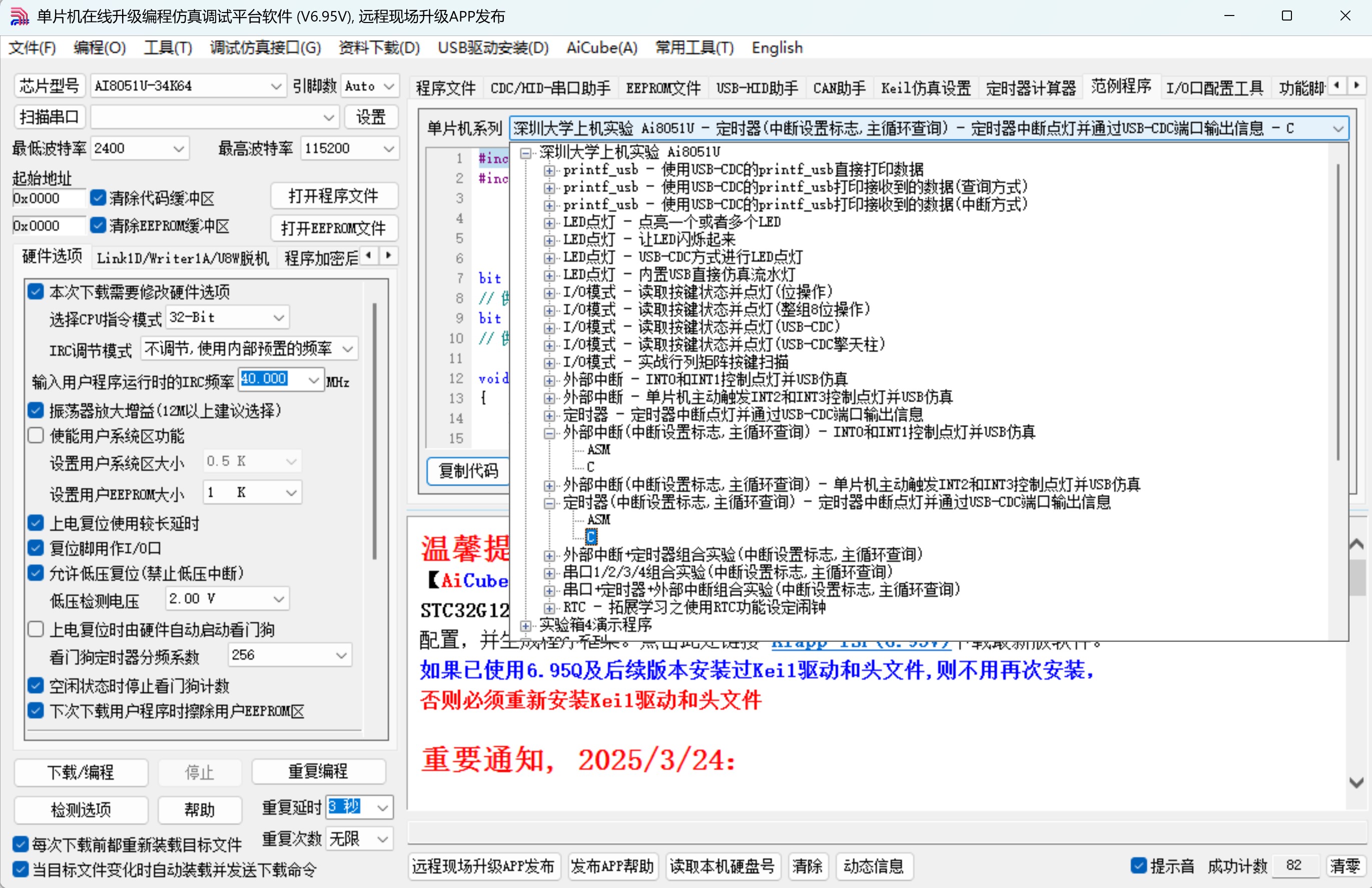Switch to Link1D/Writer1A/U8W脱机 tab
Screen dimensions: 1372x888
(183, 258)
